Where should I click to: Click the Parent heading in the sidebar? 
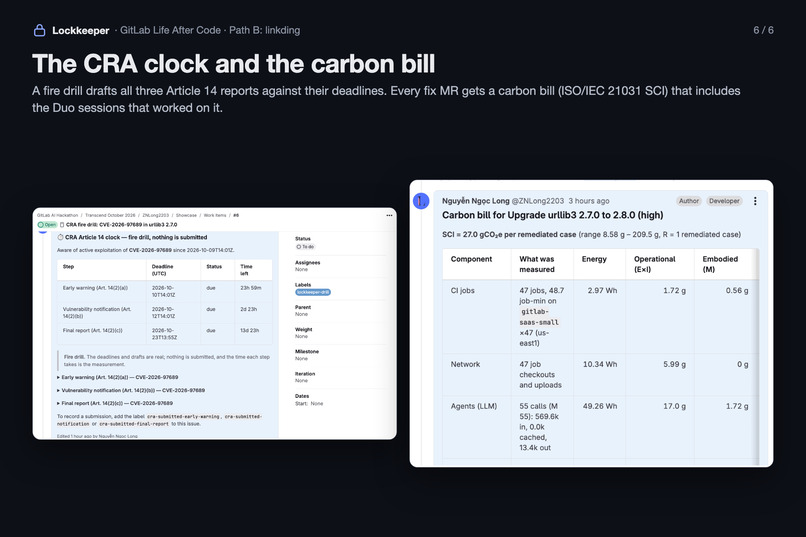[x=303, y=307]
